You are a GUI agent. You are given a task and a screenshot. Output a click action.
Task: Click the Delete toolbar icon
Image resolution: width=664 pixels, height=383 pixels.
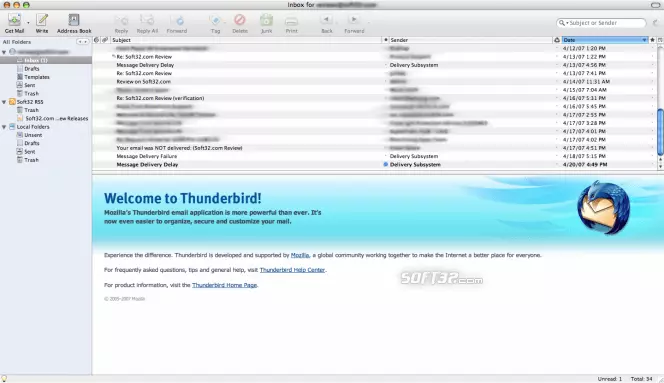[x=240, y=20]
